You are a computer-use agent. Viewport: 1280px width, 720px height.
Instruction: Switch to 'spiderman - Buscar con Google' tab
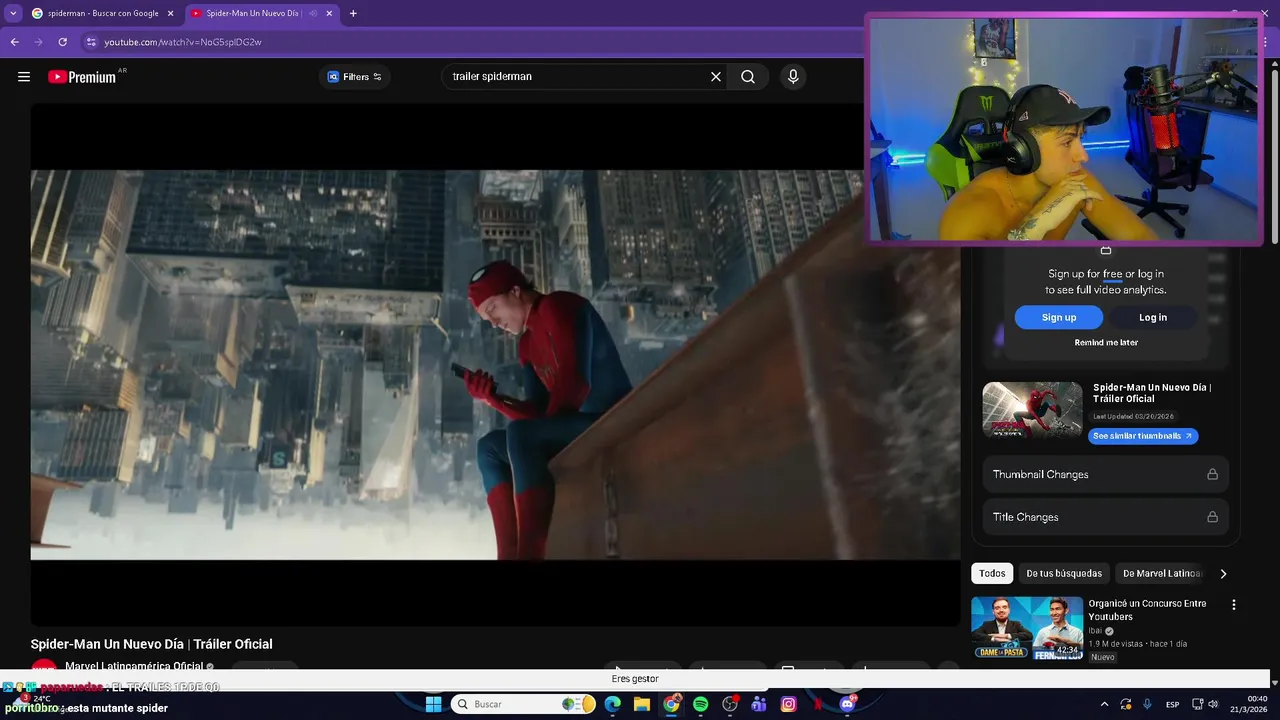point(102,13)
